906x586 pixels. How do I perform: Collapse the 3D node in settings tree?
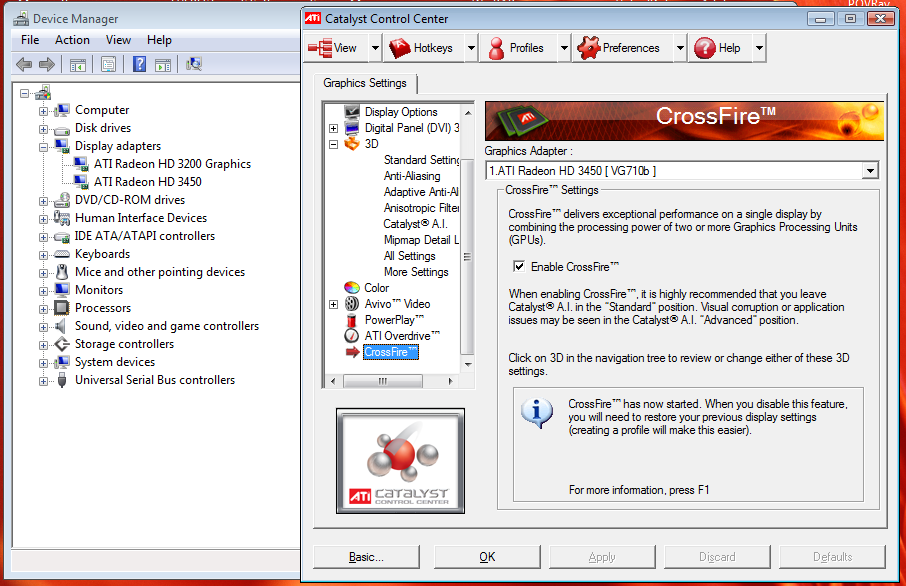(x=333, y=144)
